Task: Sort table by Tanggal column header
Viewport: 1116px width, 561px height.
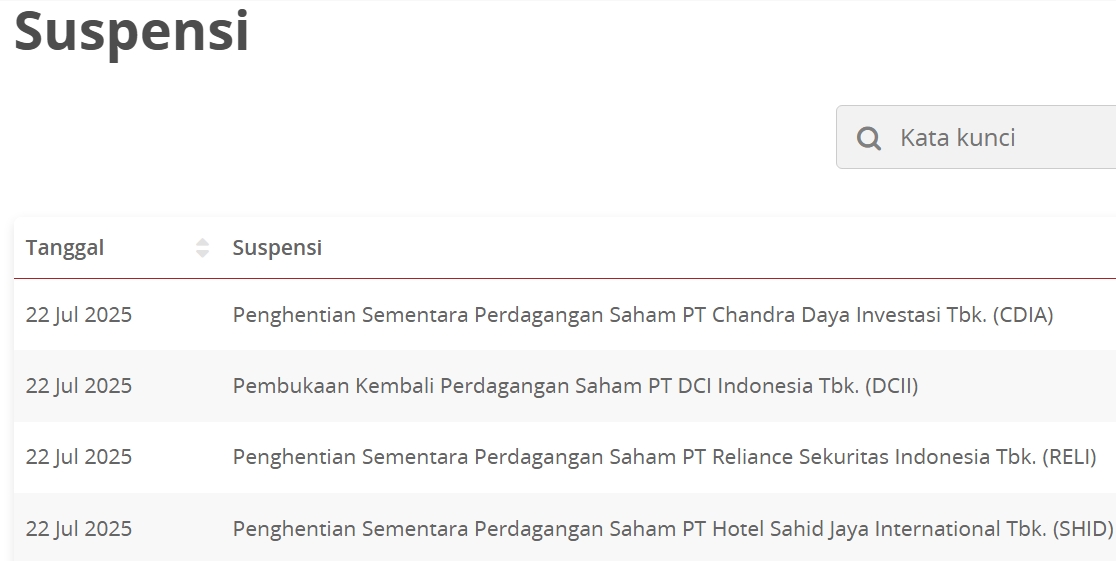Action: [65, 248]
